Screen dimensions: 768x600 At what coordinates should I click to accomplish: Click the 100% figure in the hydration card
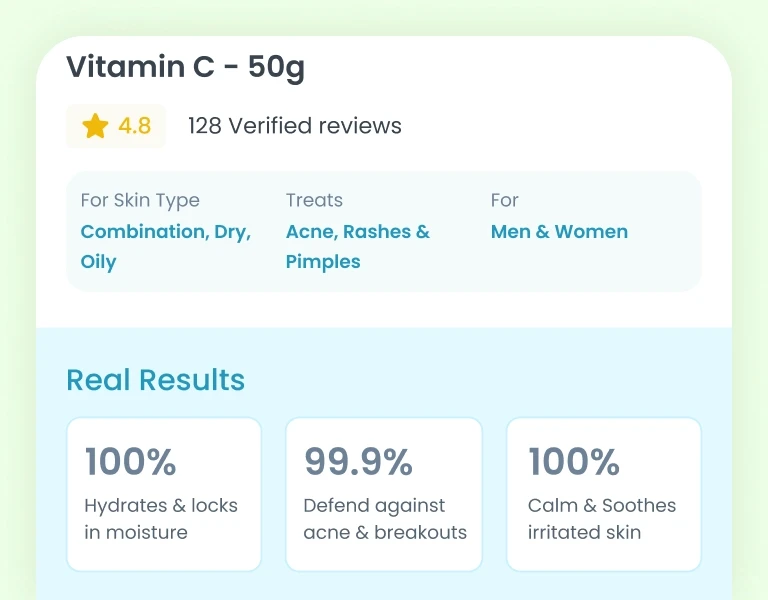130,462
